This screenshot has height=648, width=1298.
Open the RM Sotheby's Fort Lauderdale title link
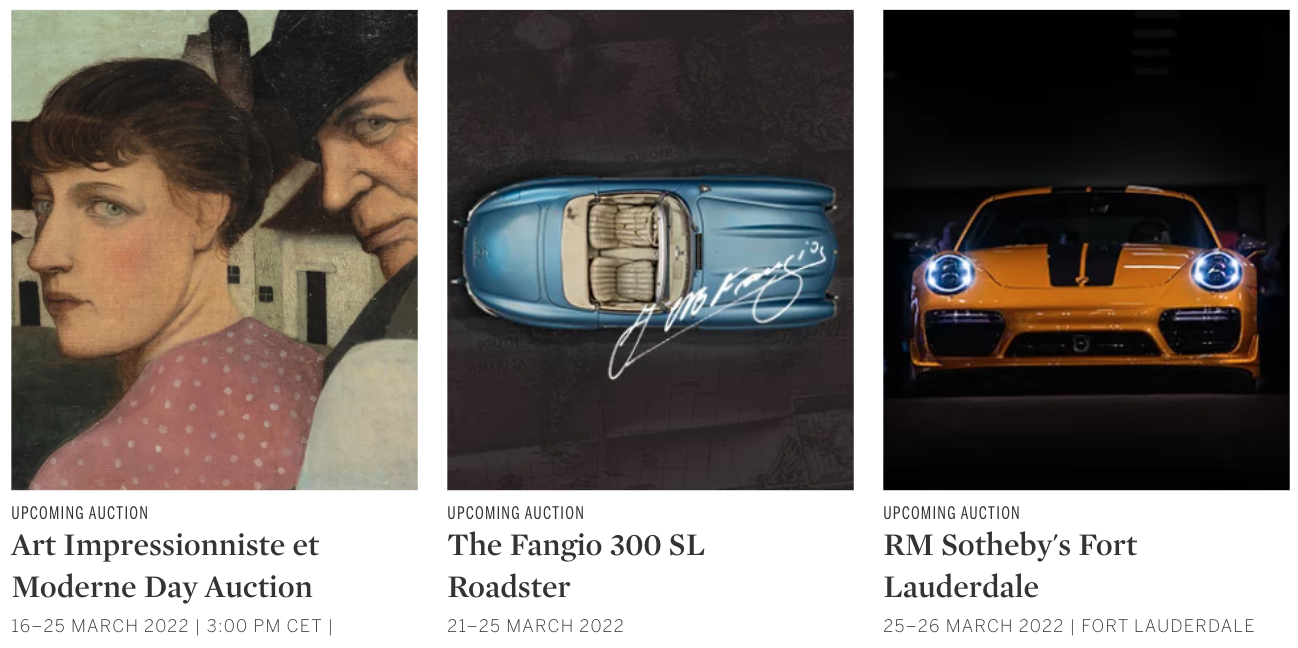click(x=1010, y=566)
